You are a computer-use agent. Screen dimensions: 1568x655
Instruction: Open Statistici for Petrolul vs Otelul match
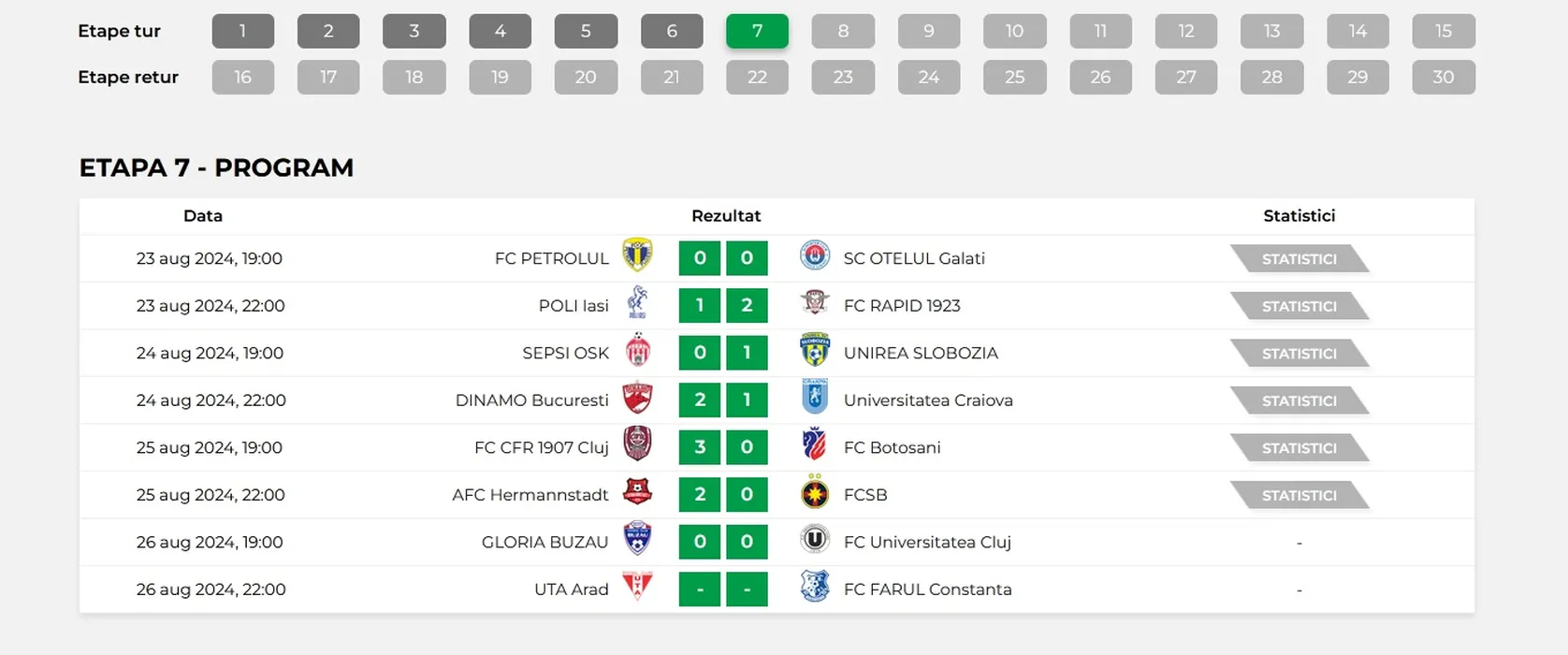pyautogui.click(x=1299, y=259)
